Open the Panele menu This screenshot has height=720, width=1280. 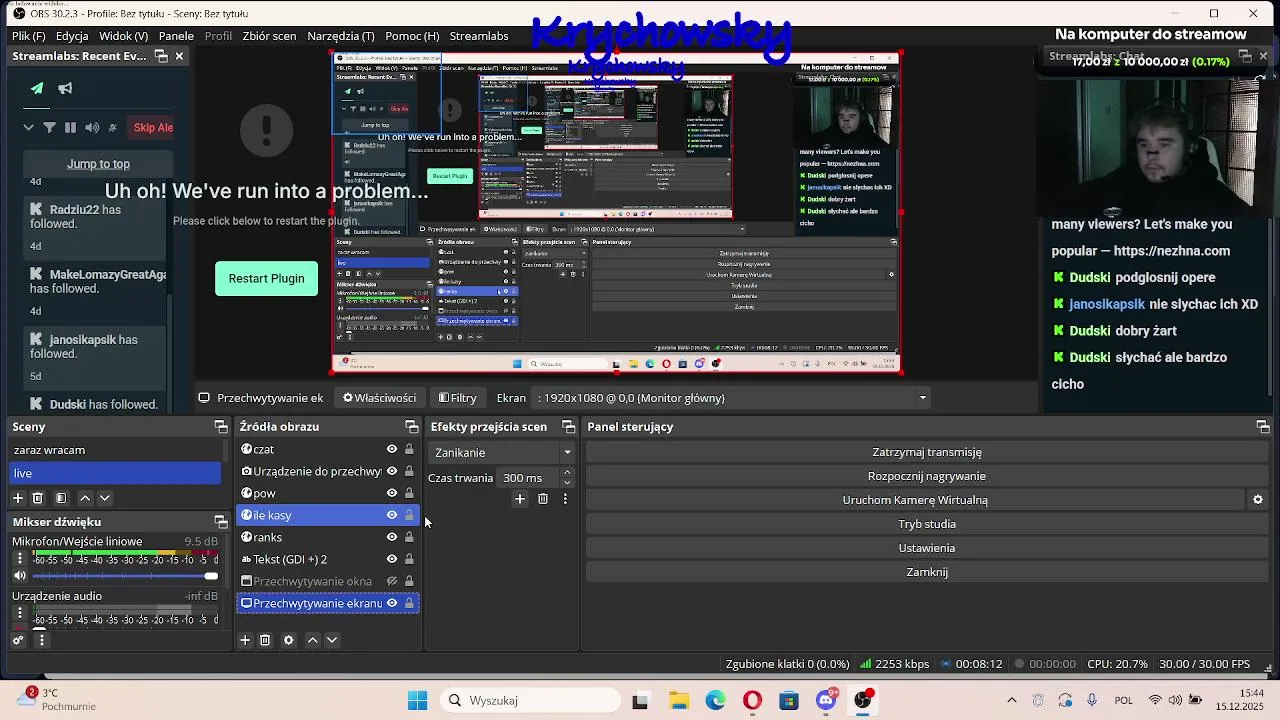176,36
